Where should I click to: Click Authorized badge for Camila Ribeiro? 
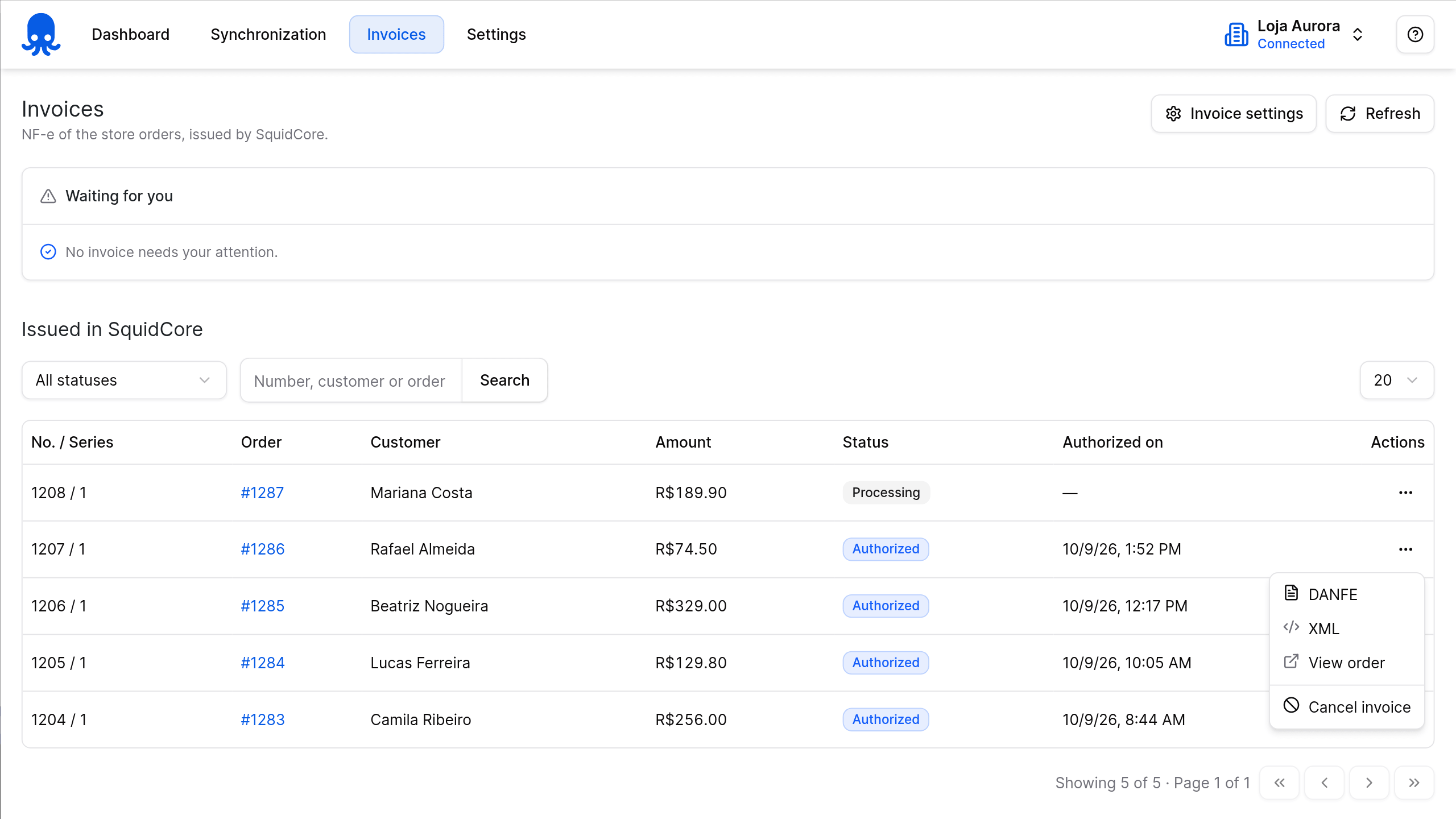click(x=886, y=720)
